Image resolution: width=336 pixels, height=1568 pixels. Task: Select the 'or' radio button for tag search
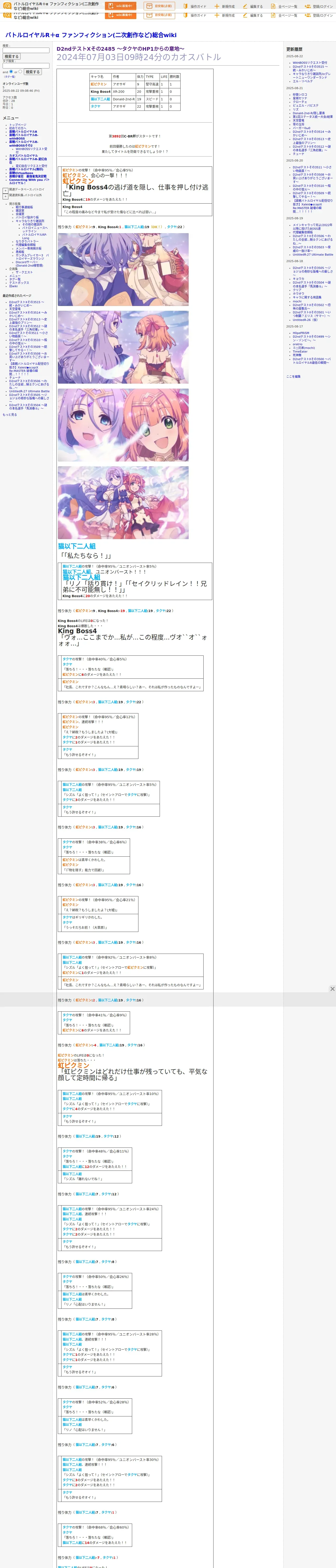click(20, 71)
